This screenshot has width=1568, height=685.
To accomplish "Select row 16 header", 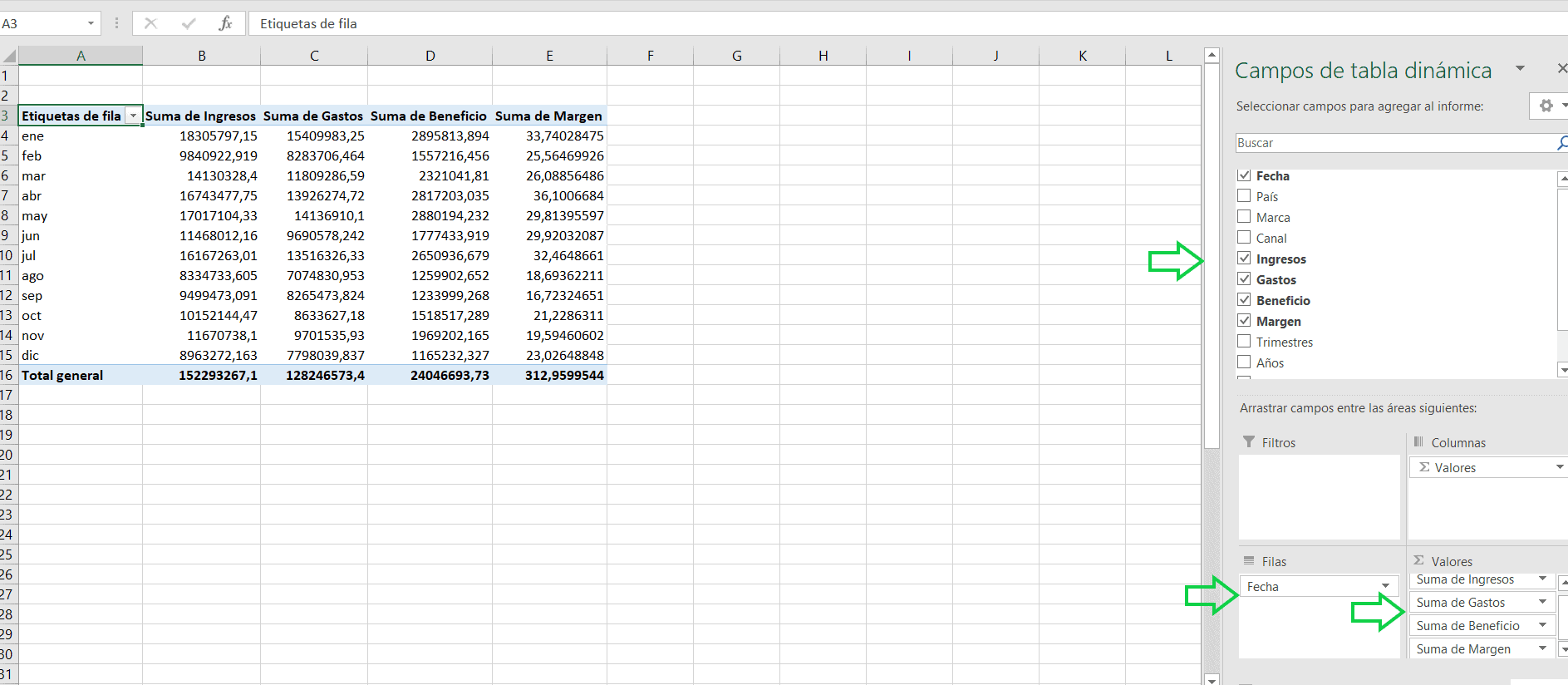I will click(x=7, y=375).
